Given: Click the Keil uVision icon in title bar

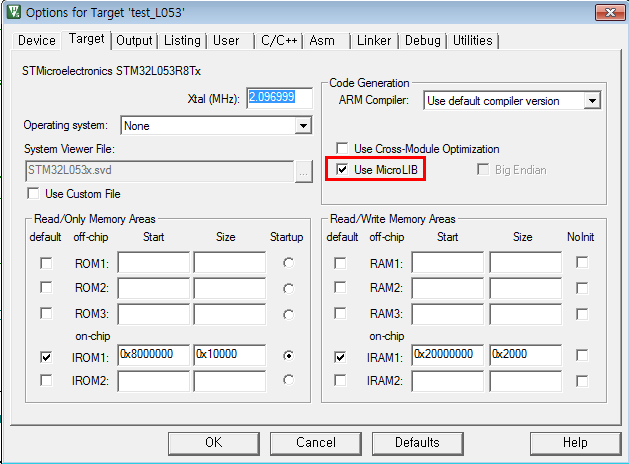Looking at the screenshot, I should (13, 12).
